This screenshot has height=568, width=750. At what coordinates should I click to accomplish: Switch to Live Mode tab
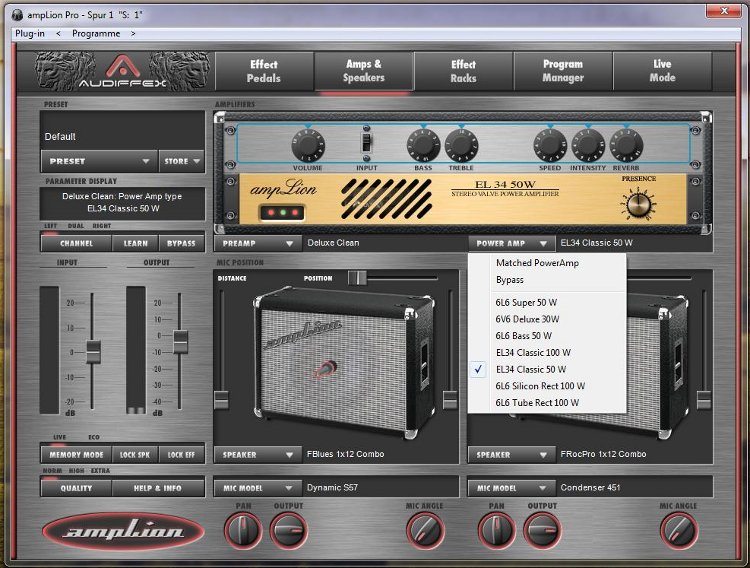(662, 71)
